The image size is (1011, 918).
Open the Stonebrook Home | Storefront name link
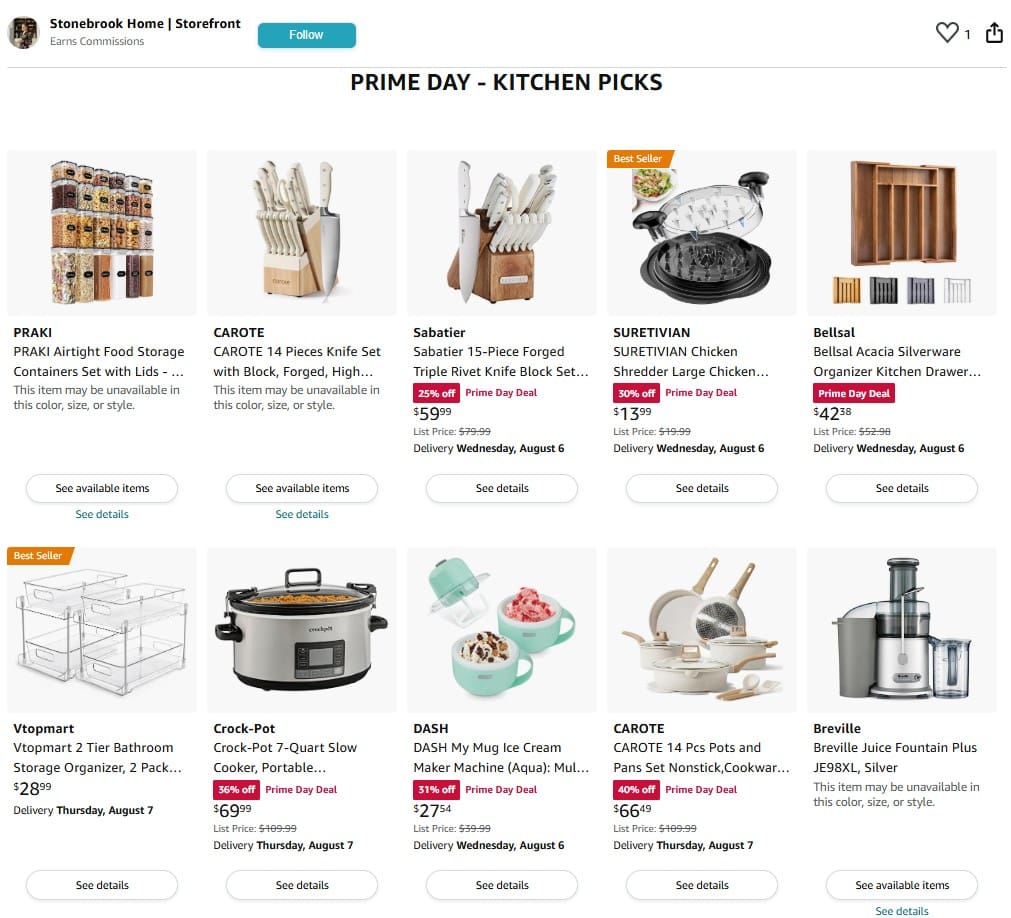pos(145,24)
